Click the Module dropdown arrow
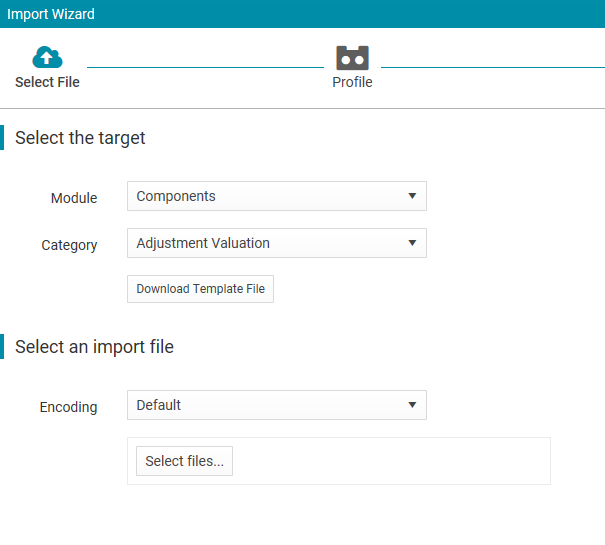 tap(412, 196)
